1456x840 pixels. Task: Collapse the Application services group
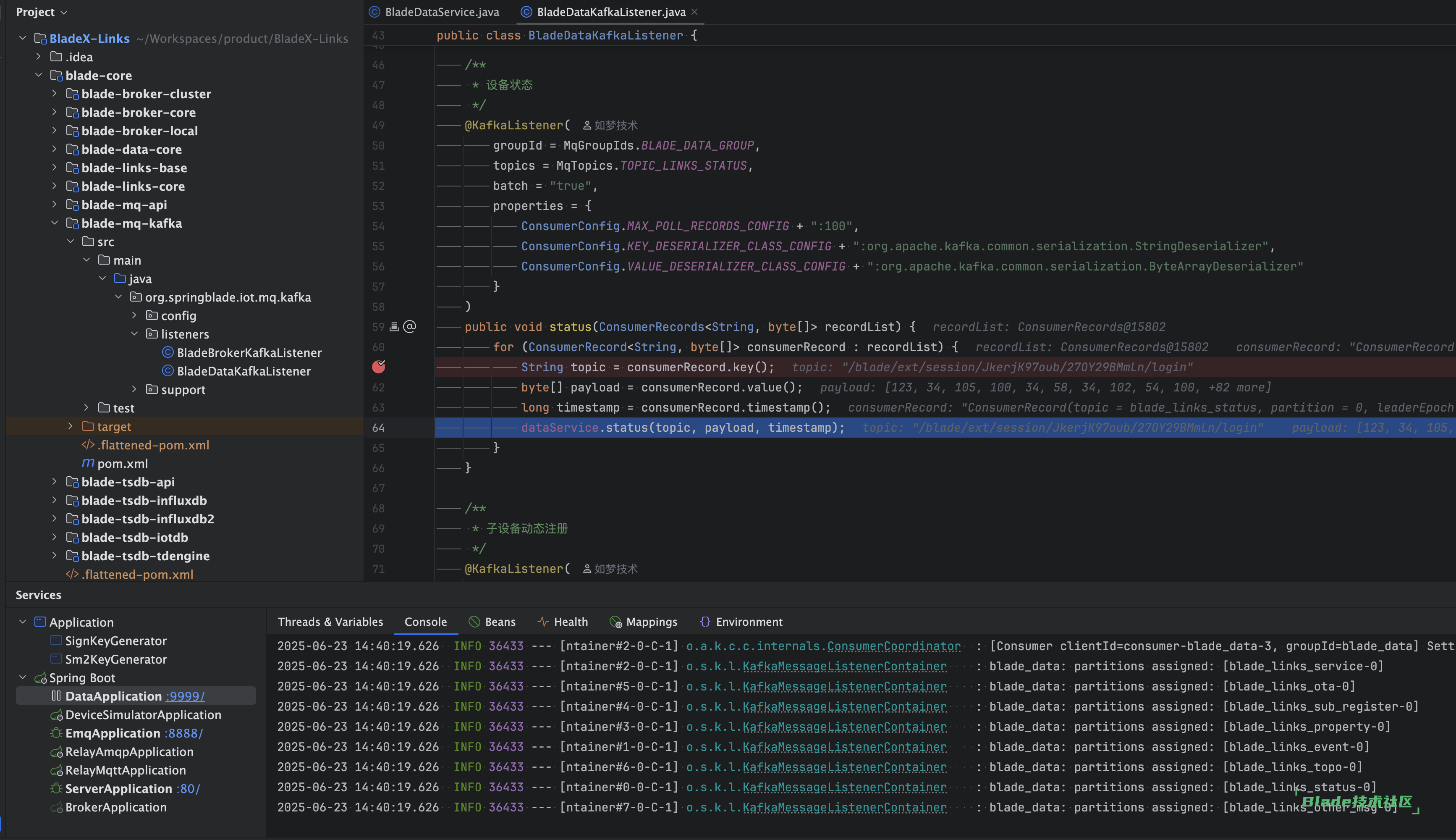click(23, 622)
